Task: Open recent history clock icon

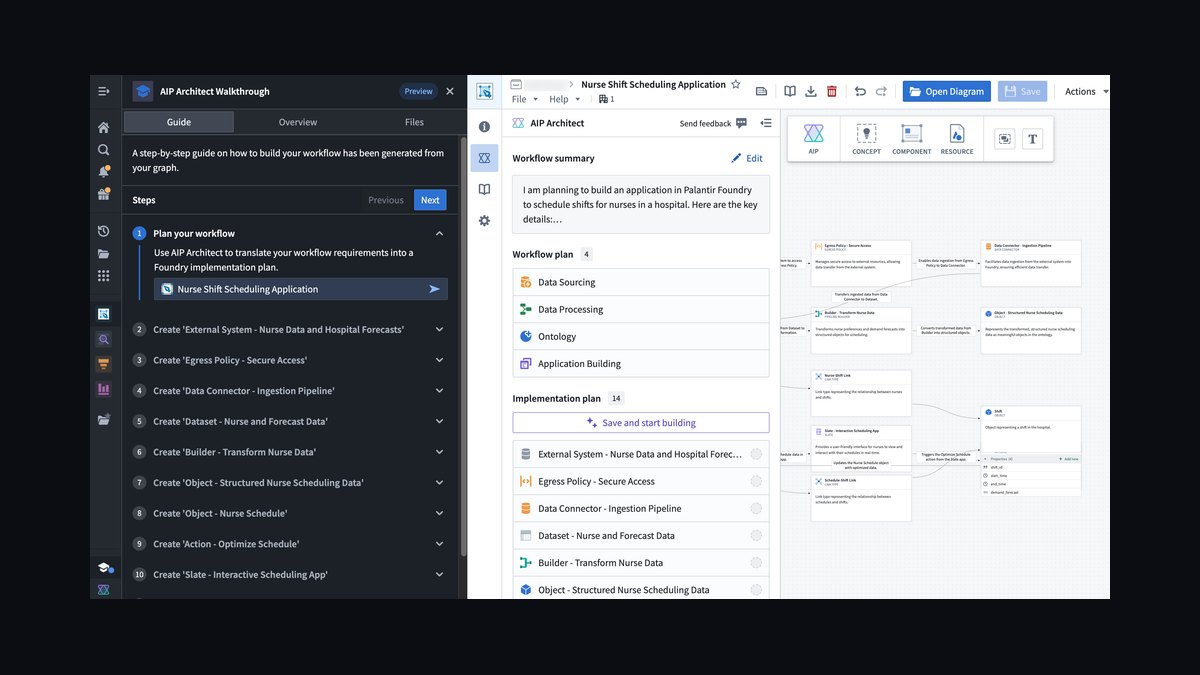Action: pyautogui.click(x=103, y=231)
